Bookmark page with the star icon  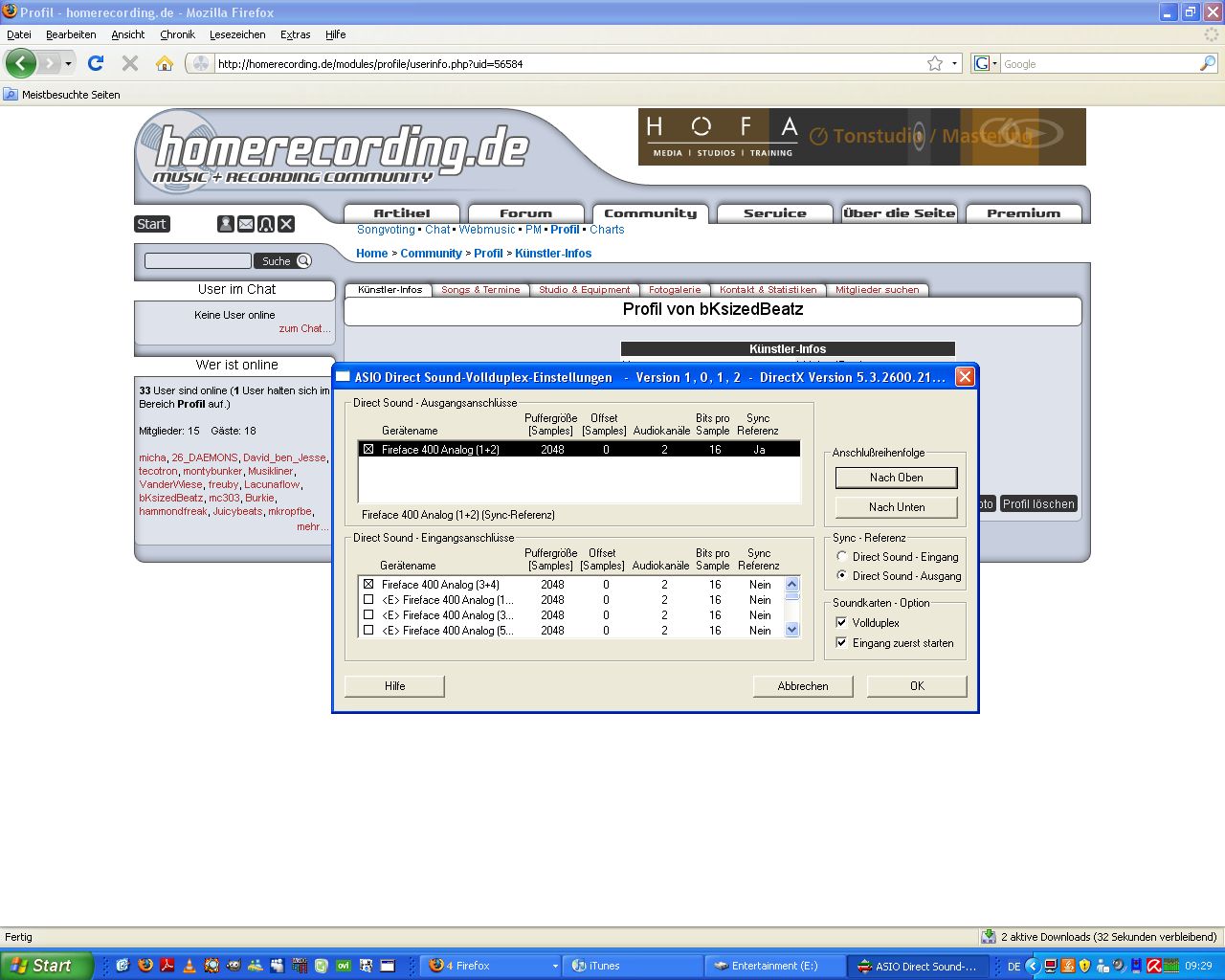click(x=935, y=63)
